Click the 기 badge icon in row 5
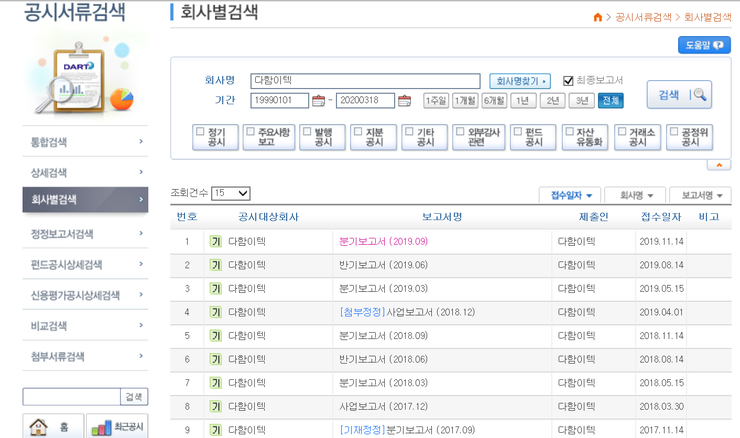740x438 pixels. point(216,336)
